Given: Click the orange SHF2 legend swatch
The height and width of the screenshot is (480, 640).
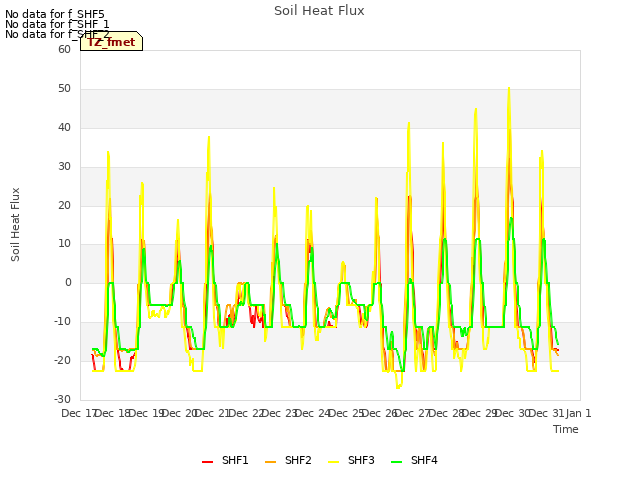Looking at the screenshot, I should click(x=270, y=462).
